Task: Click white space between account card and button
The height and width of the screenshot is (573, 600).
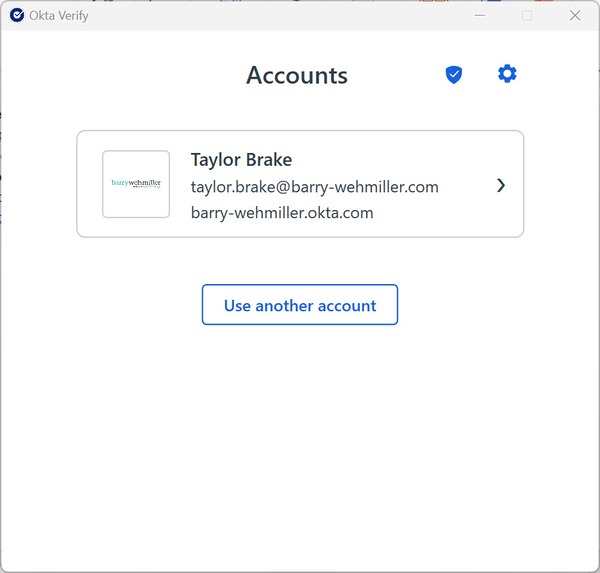Action: pos(300,261)
